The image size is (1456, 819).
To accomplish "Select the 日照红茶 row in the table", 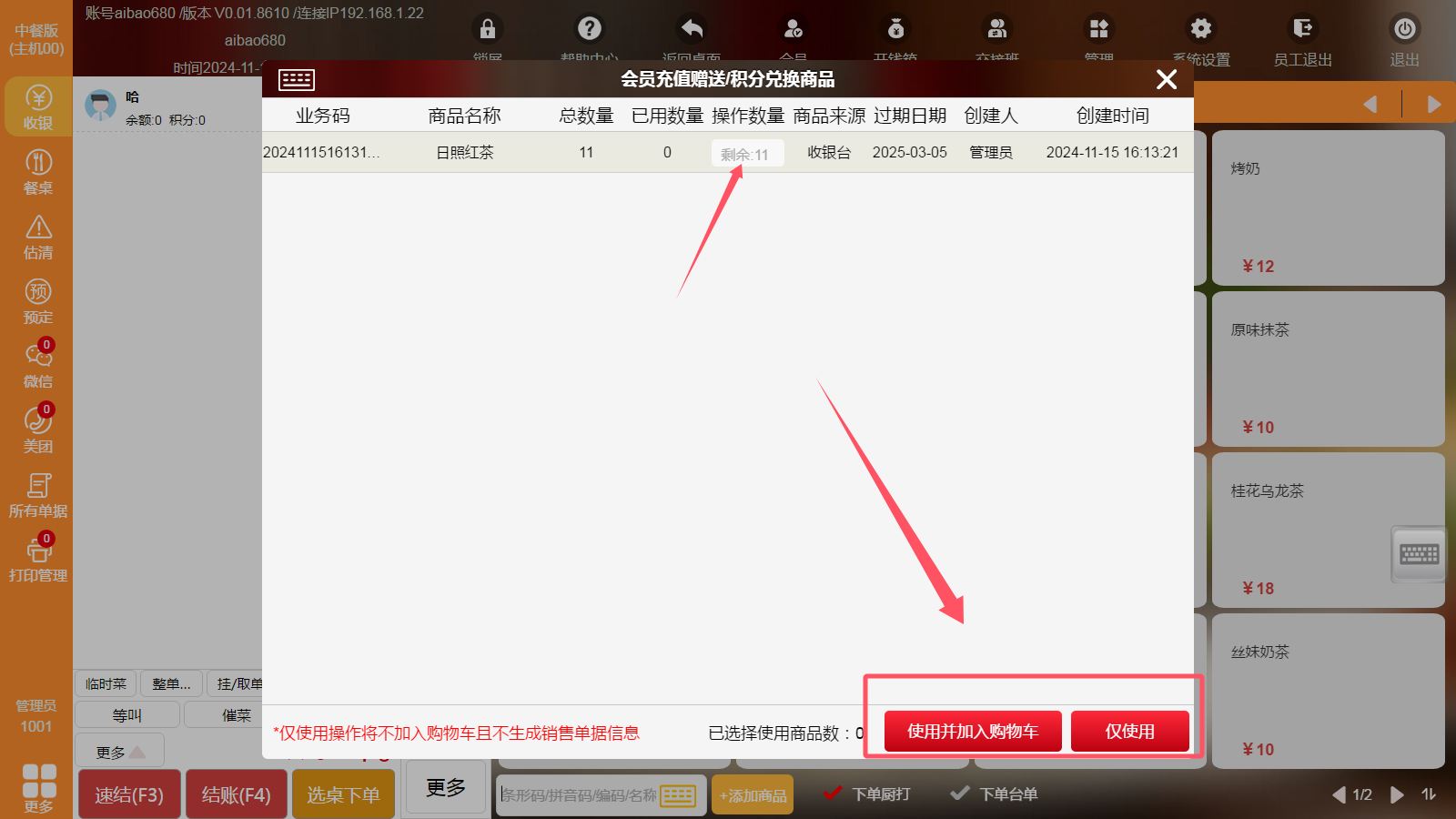I will point(464,153).
